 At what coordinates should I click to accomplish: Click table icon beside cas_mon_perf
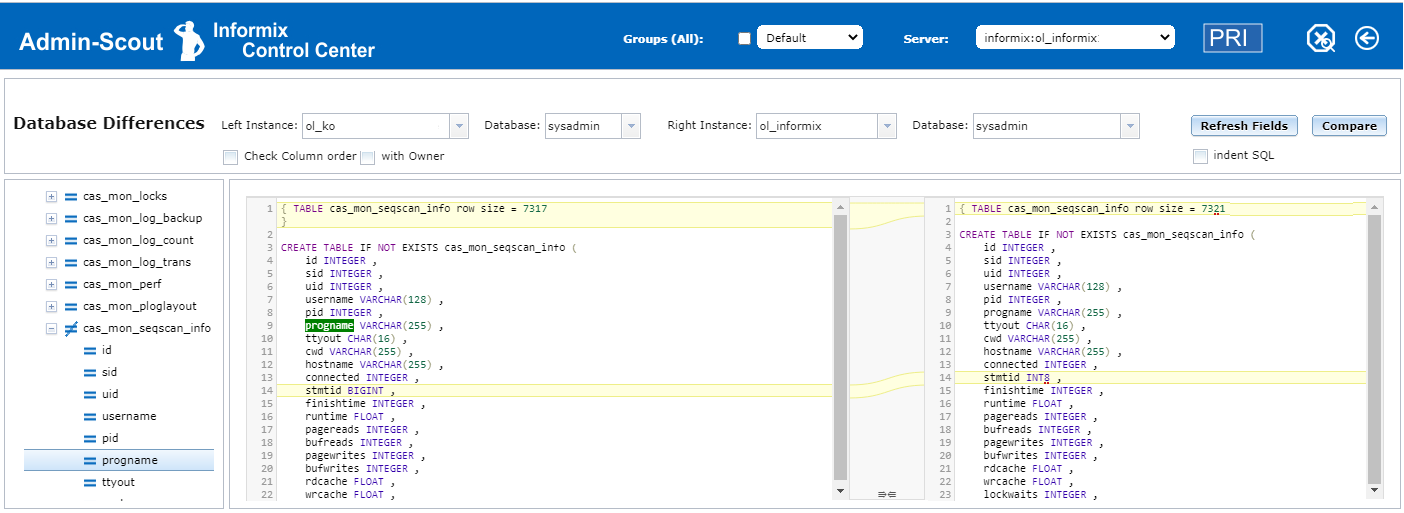point(71,284)
